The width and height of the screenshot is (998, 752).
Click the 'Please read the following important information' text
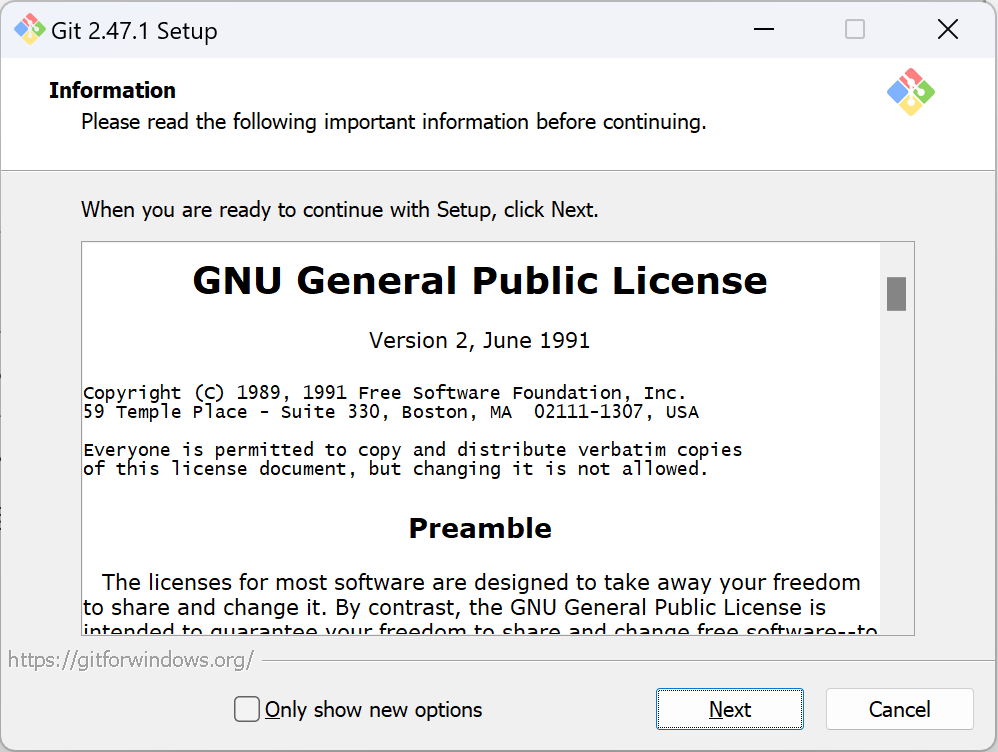pyautogui.click(x=393, y=122)
